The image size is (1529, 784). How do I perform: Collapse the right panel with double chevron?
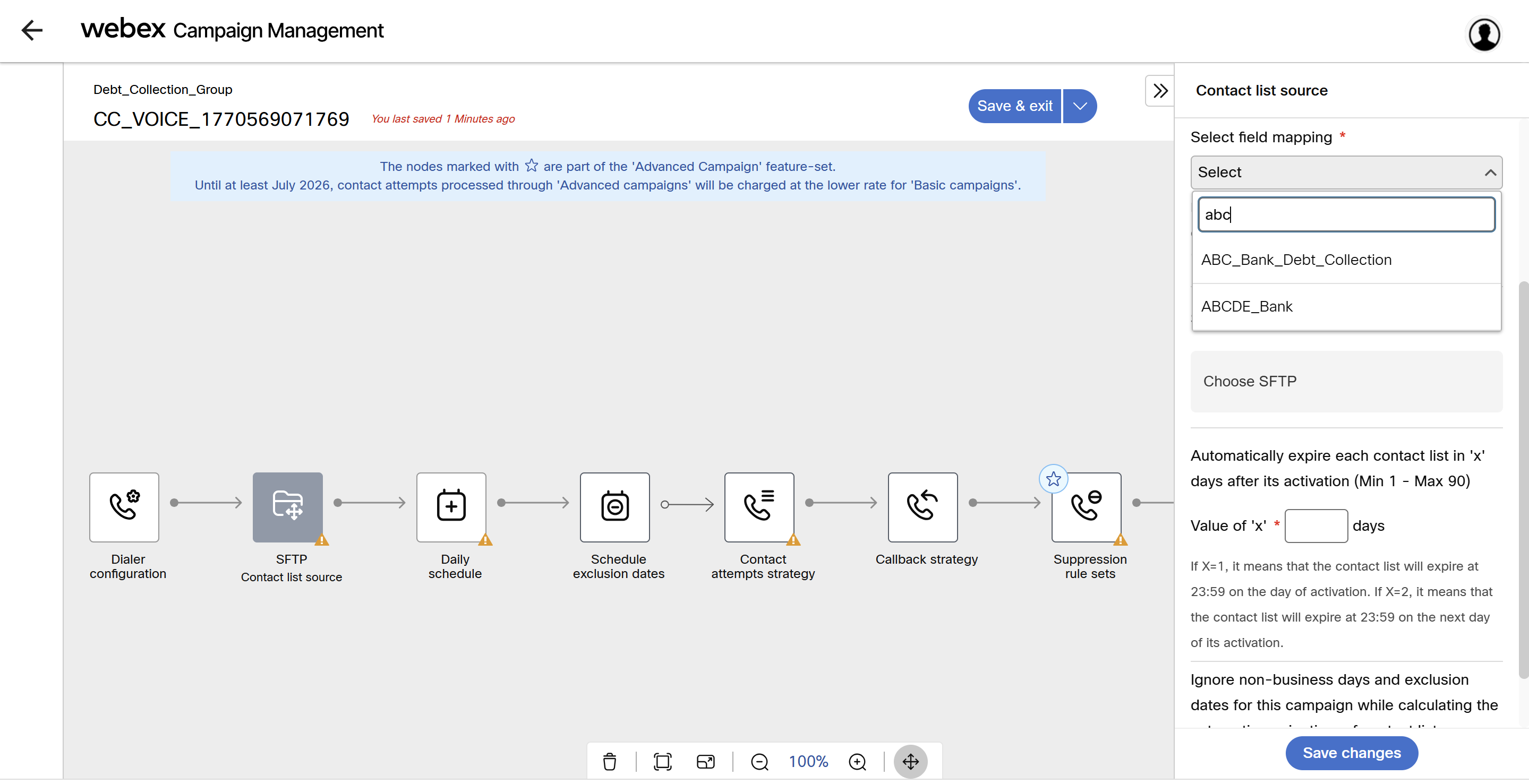pyautogui.click(x=1159, y=91)
